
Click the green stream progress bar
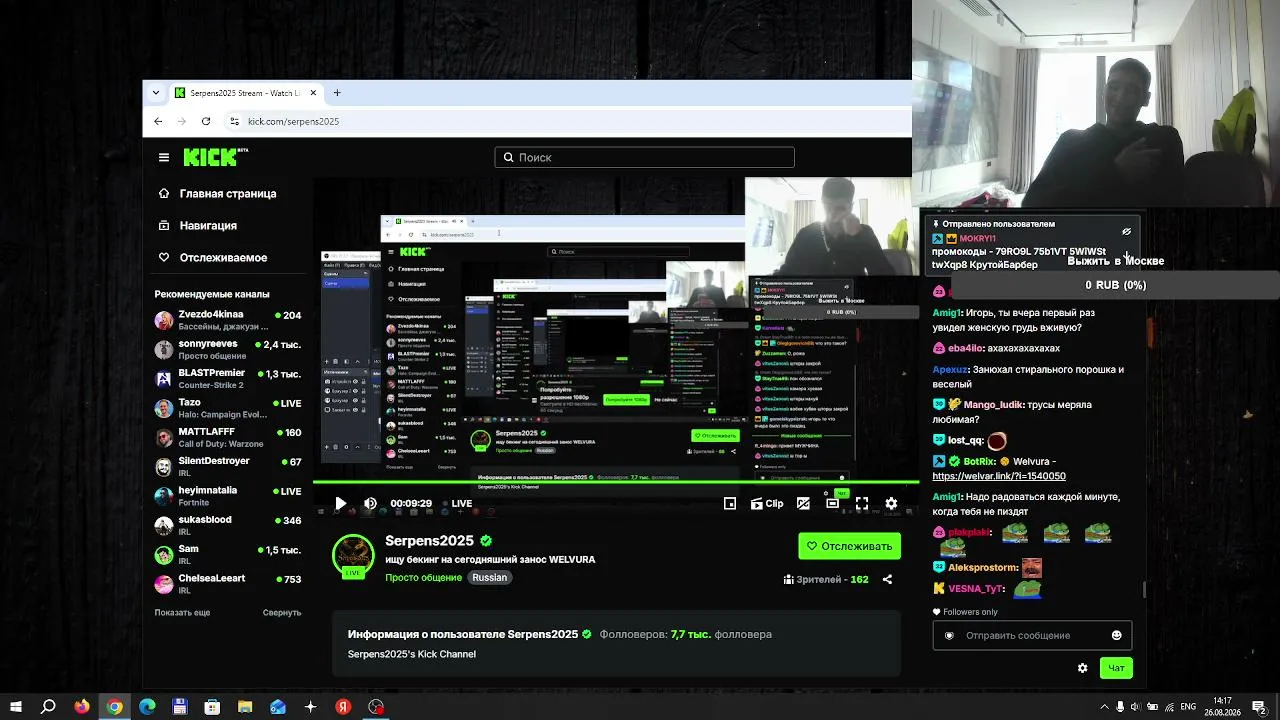[616, 482]
